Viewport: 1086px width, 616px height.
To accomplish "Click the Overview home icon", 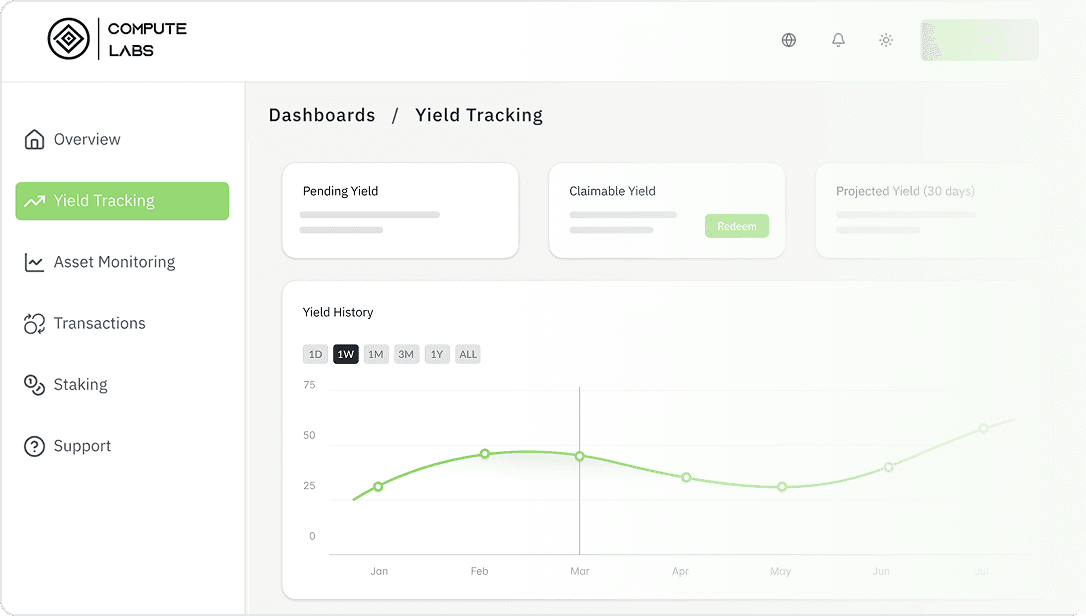I will (34, 139).
